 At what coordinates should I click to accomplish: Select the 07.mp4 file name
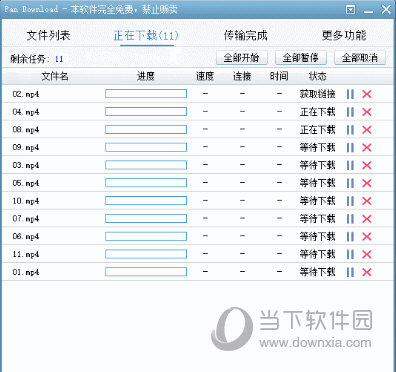[x=26, y=219]
